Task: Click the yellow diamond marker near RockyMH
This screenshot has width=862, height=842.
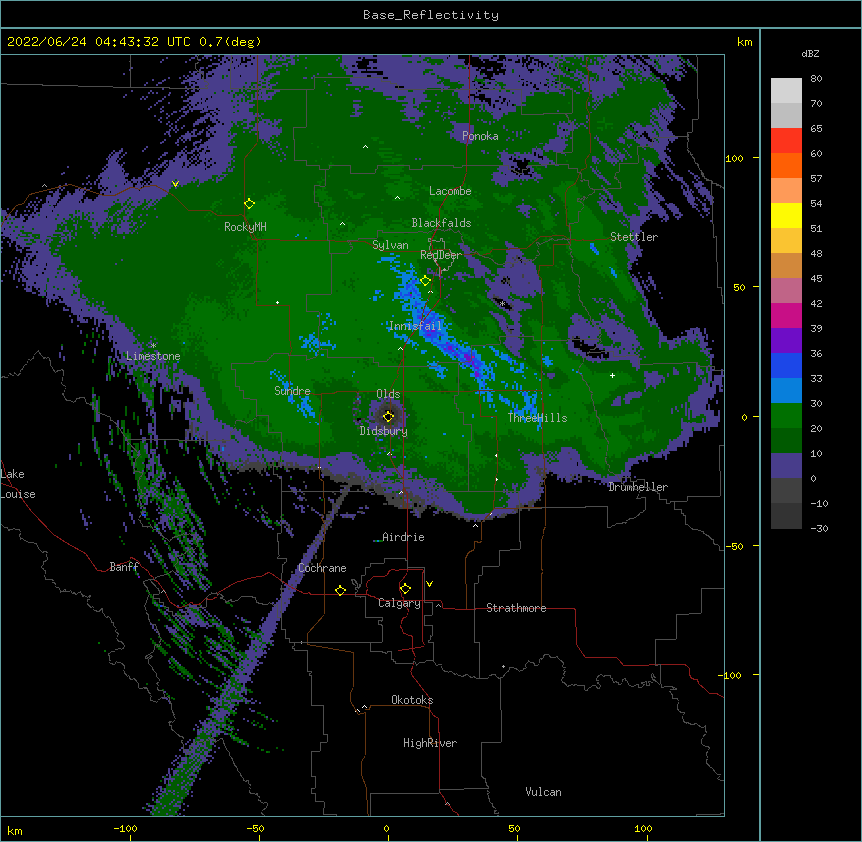Action: [x=250, y=204]
